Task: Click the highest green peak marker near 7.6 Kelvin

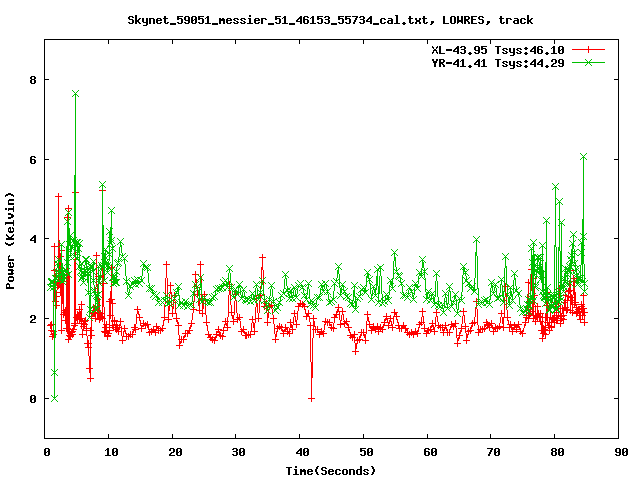Action: [75, 94]
